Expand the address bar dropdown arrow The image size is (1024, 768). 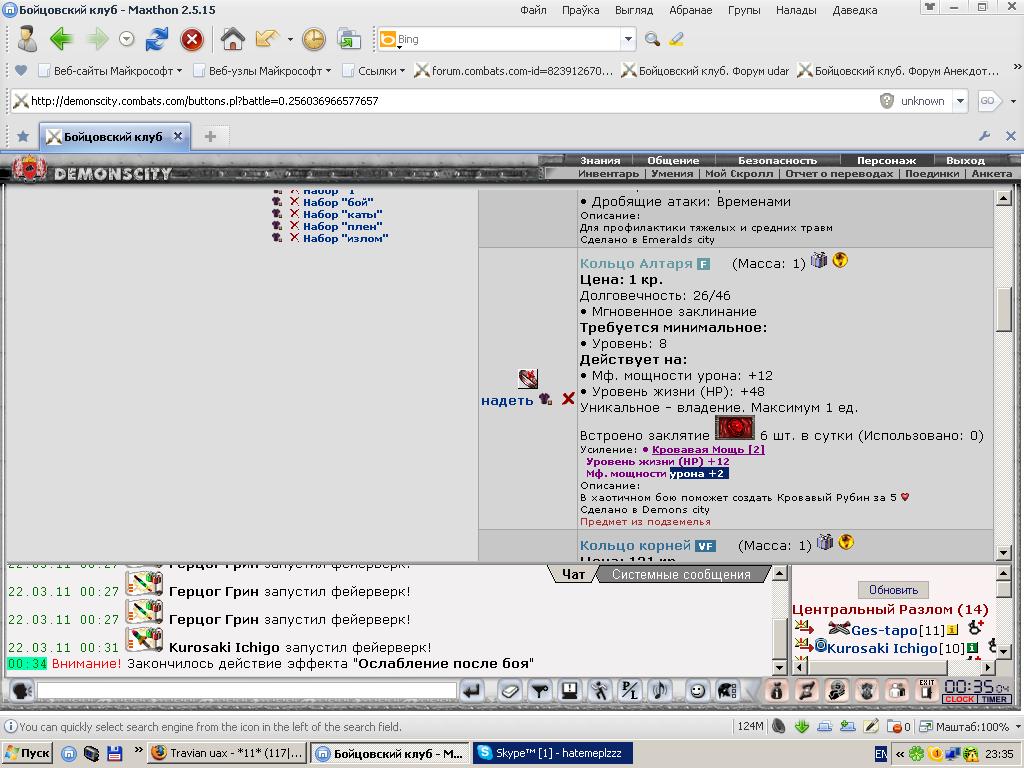pos(960,101)
